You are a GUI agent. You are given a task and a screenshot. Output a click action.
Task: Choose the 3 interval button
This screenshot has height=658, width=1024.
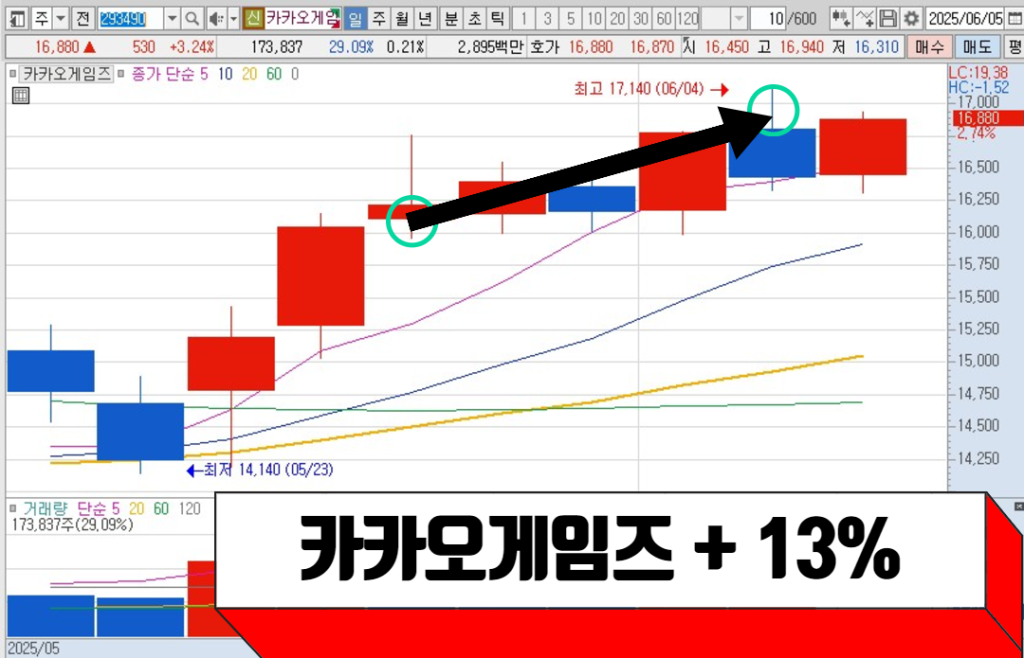click(x=547, y=19)
